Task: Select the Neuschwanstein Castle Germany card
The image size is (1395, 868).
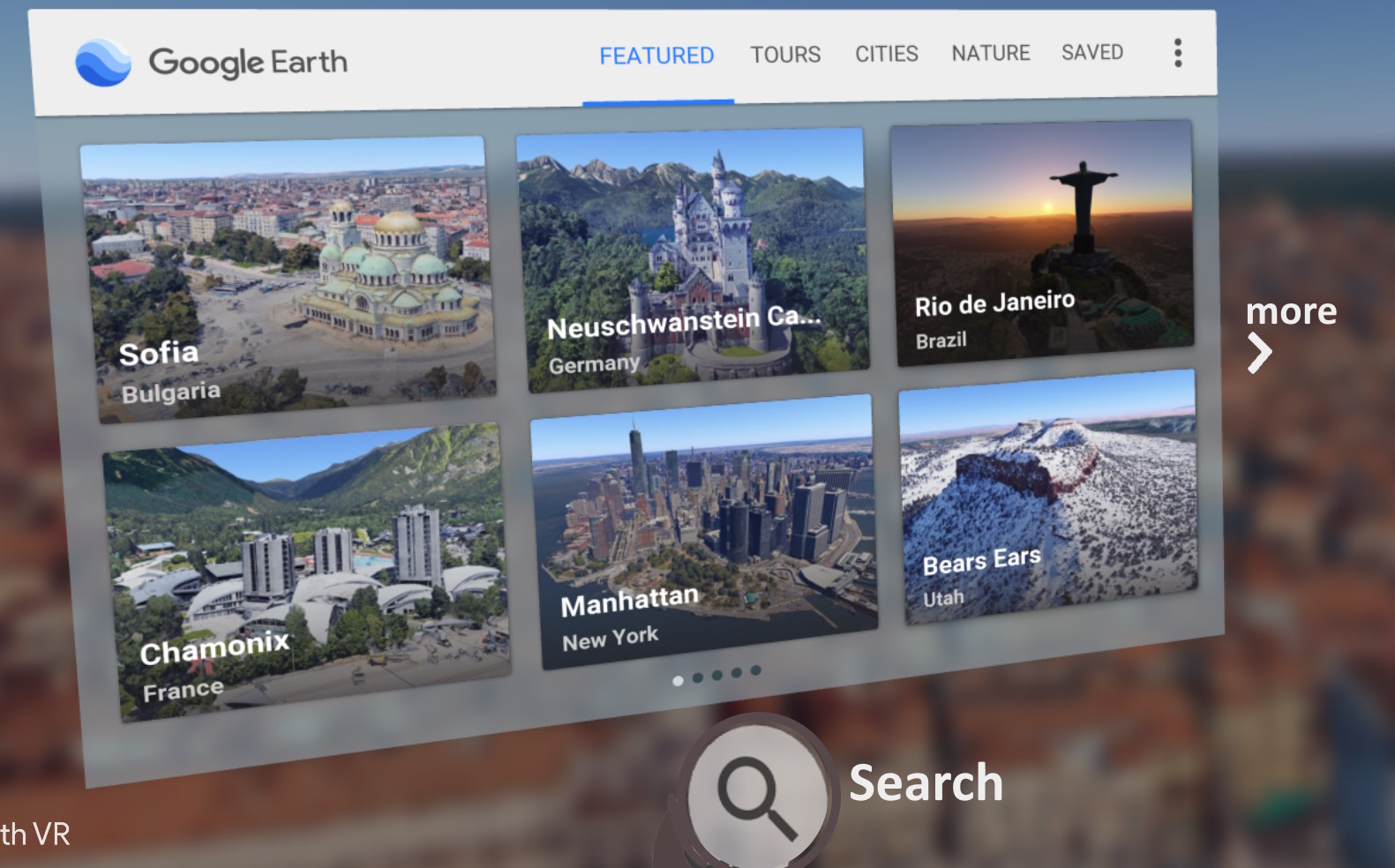Action: coord(694,260)
